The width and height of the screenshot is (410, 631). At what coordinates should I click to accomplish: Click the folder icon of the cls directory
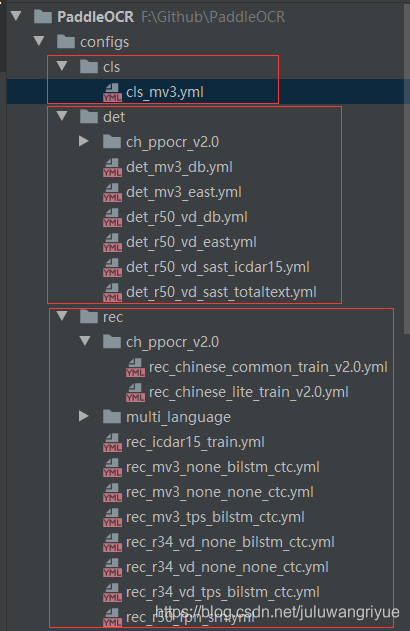point(89,67)
